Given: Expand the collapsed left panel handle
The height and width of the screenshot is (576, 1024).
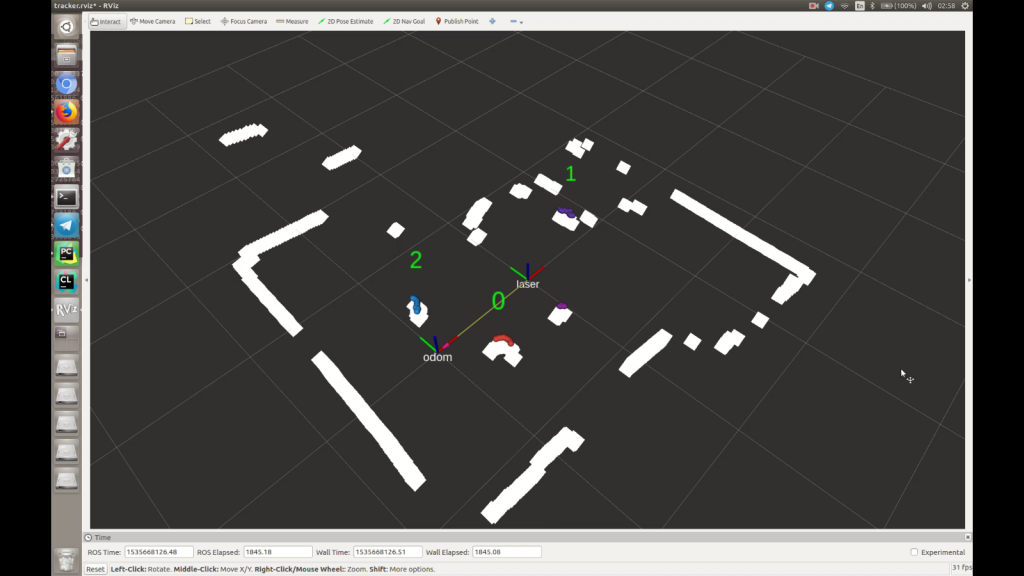Looking at the screenshot, I should [x=86, y=280].
